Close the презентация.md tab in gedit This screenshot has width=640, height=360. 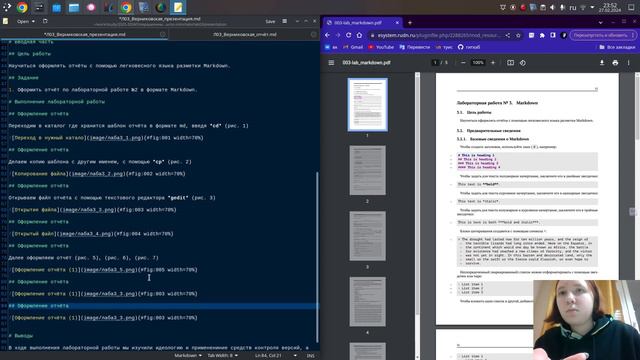pos(163,35)
